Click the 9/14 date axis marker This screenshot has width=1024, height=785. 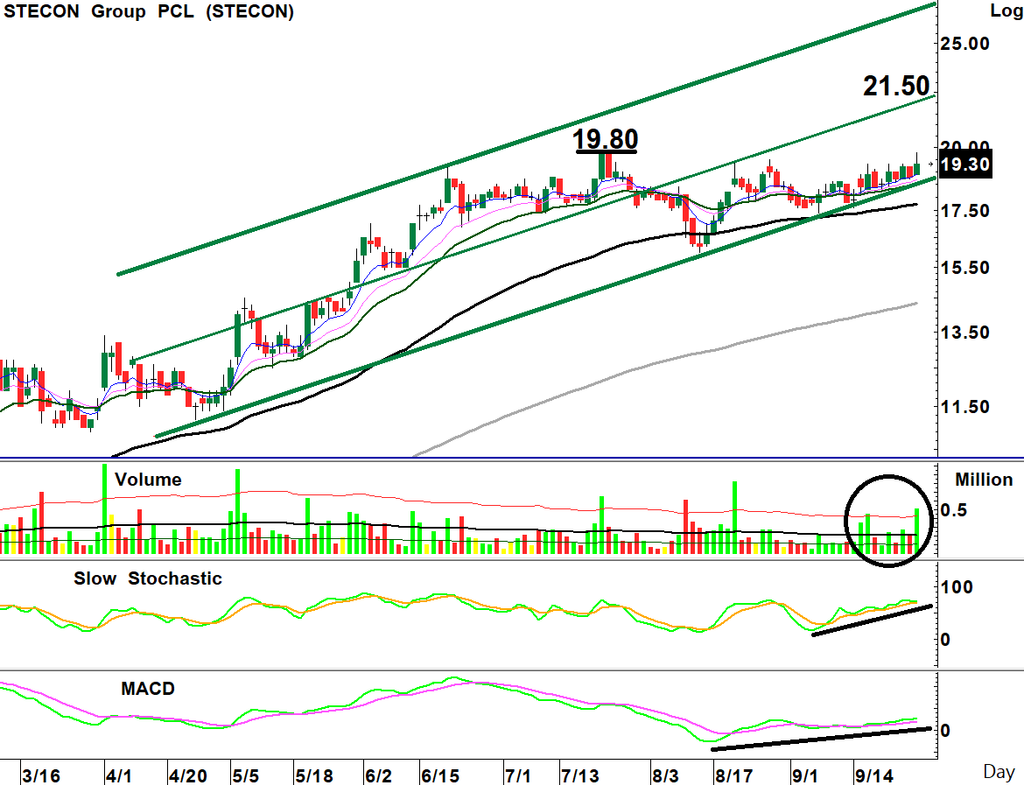click(x=875, y=775)
